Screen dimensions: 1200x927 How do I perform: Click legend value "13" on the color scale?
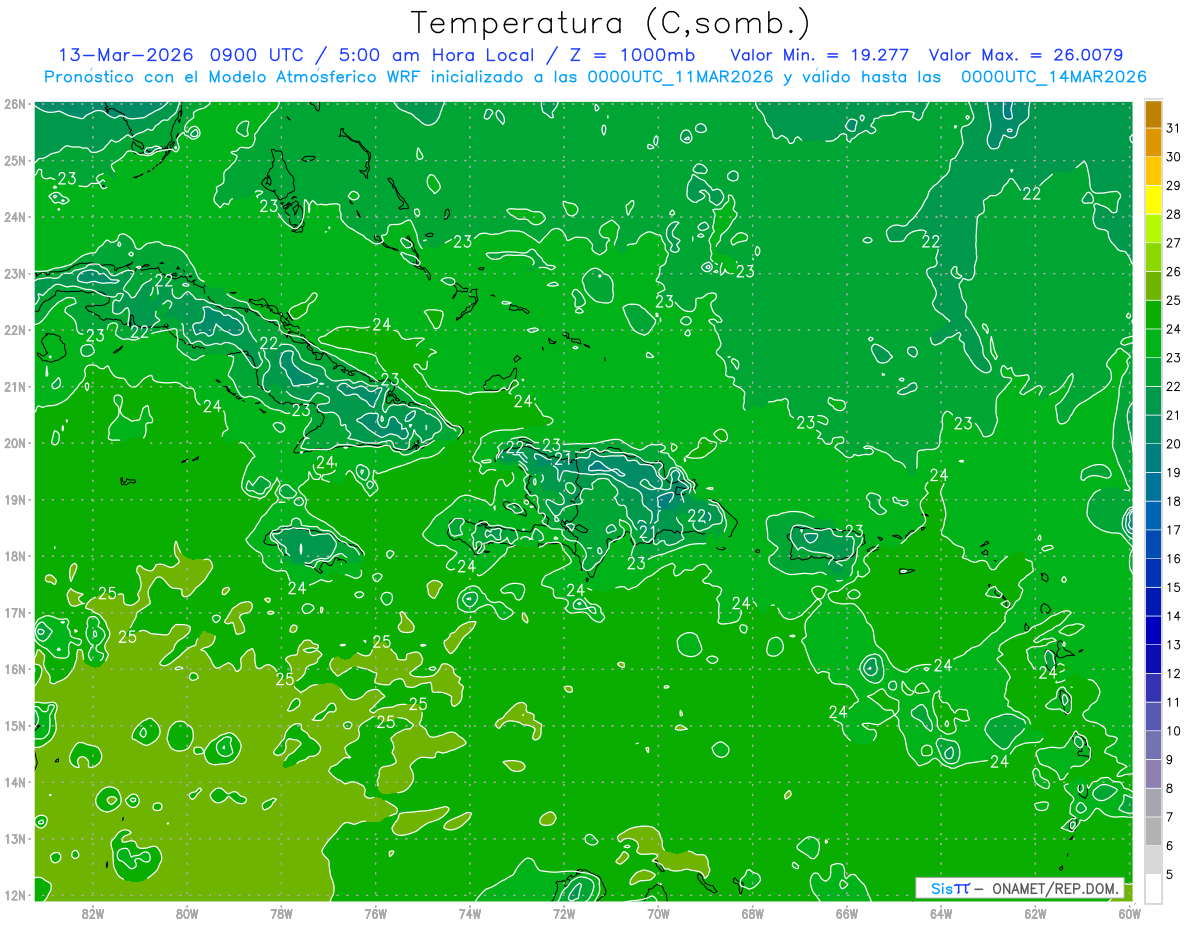coord(1173,644)
